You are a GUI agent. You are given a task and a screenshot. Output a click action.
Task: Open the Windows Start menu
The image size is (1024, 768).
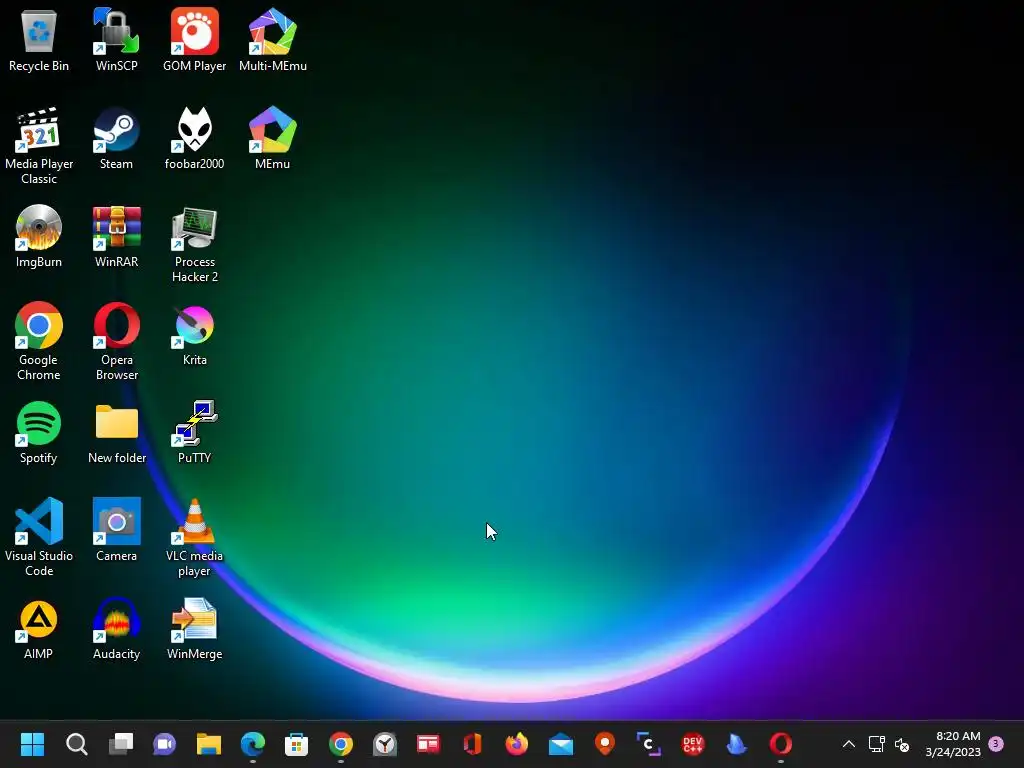click(32, 744)
